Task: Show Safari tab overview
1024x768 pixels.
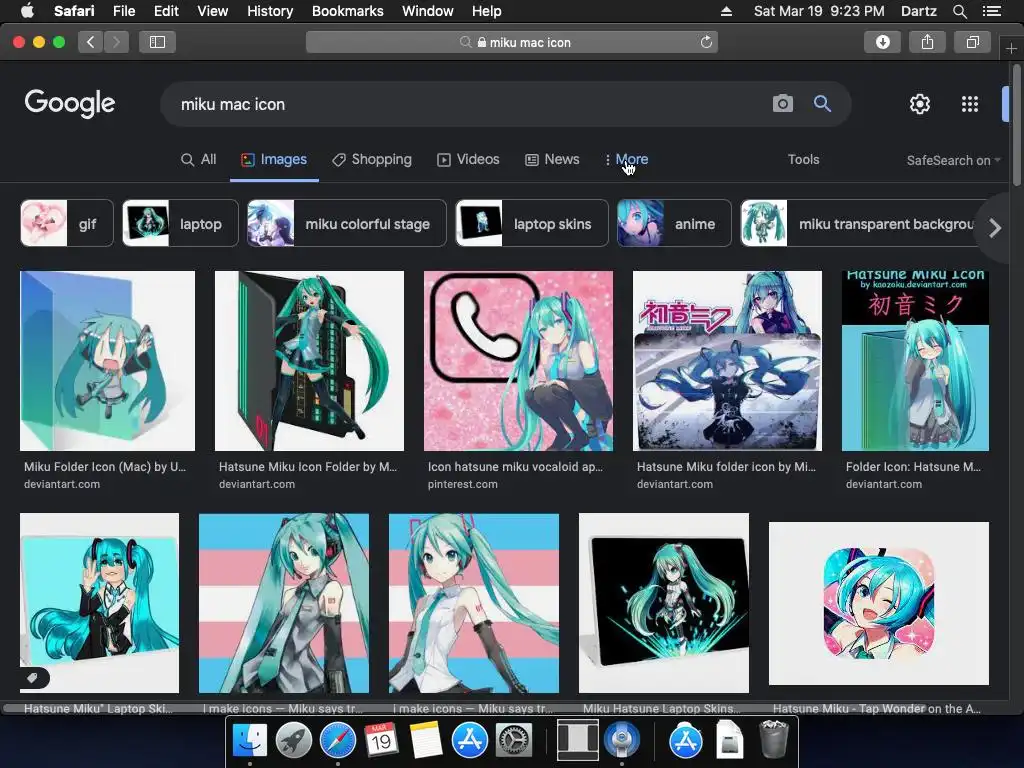Action: point(972,42)
